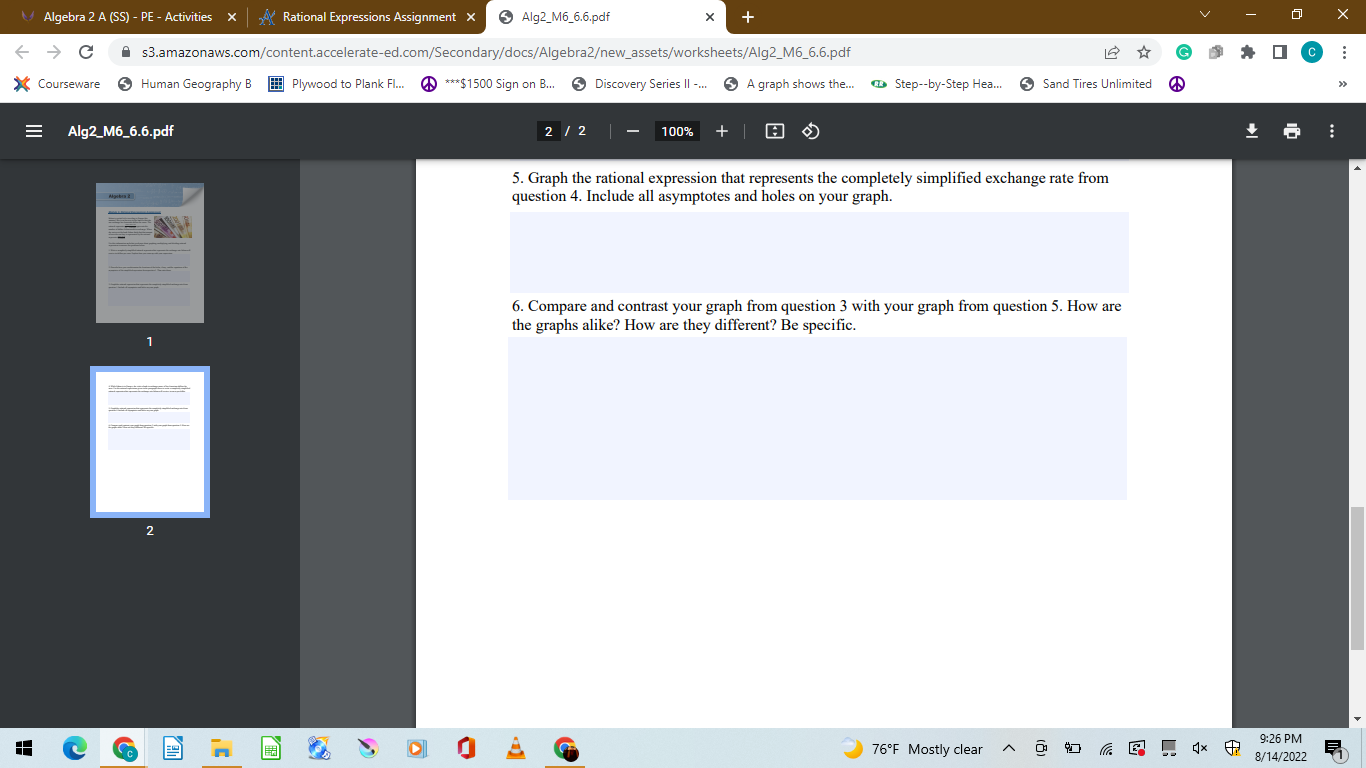Go forward to the next page
This screenshot has width=1366, height=768.
(54, 52)
